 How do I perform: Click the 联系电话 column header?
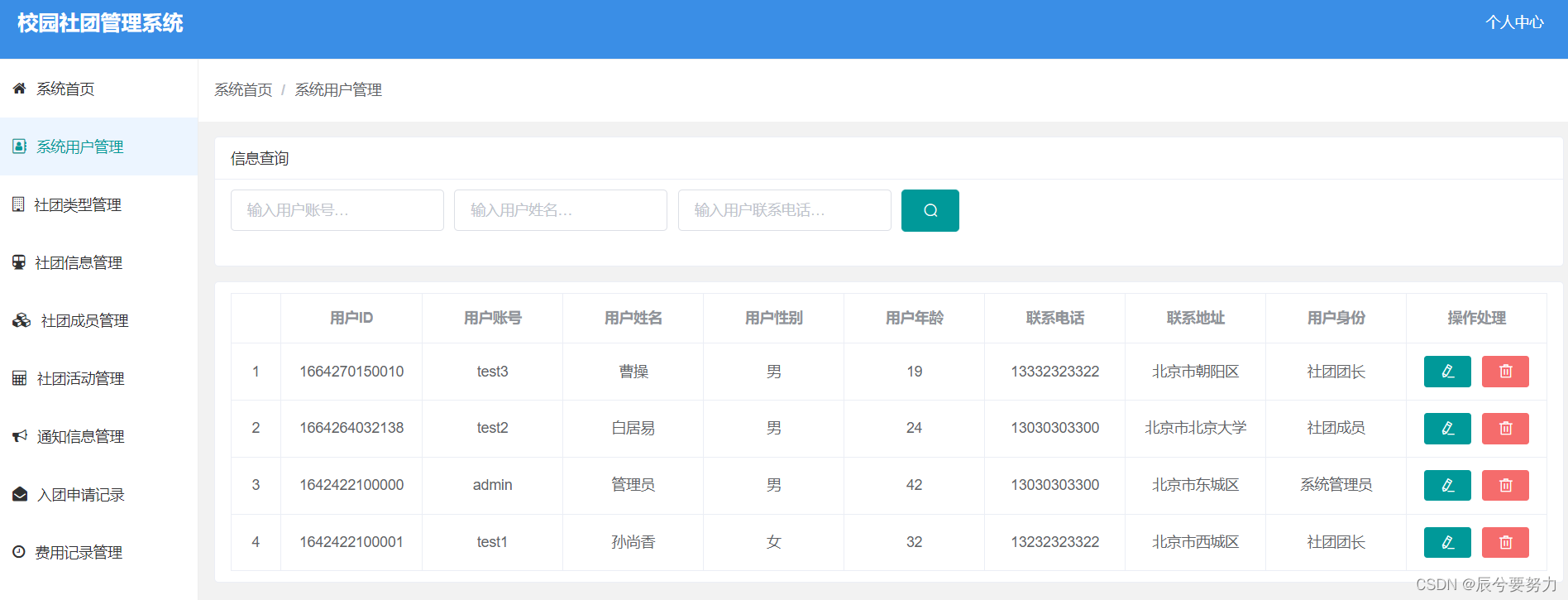click(x=1055, y=318)
